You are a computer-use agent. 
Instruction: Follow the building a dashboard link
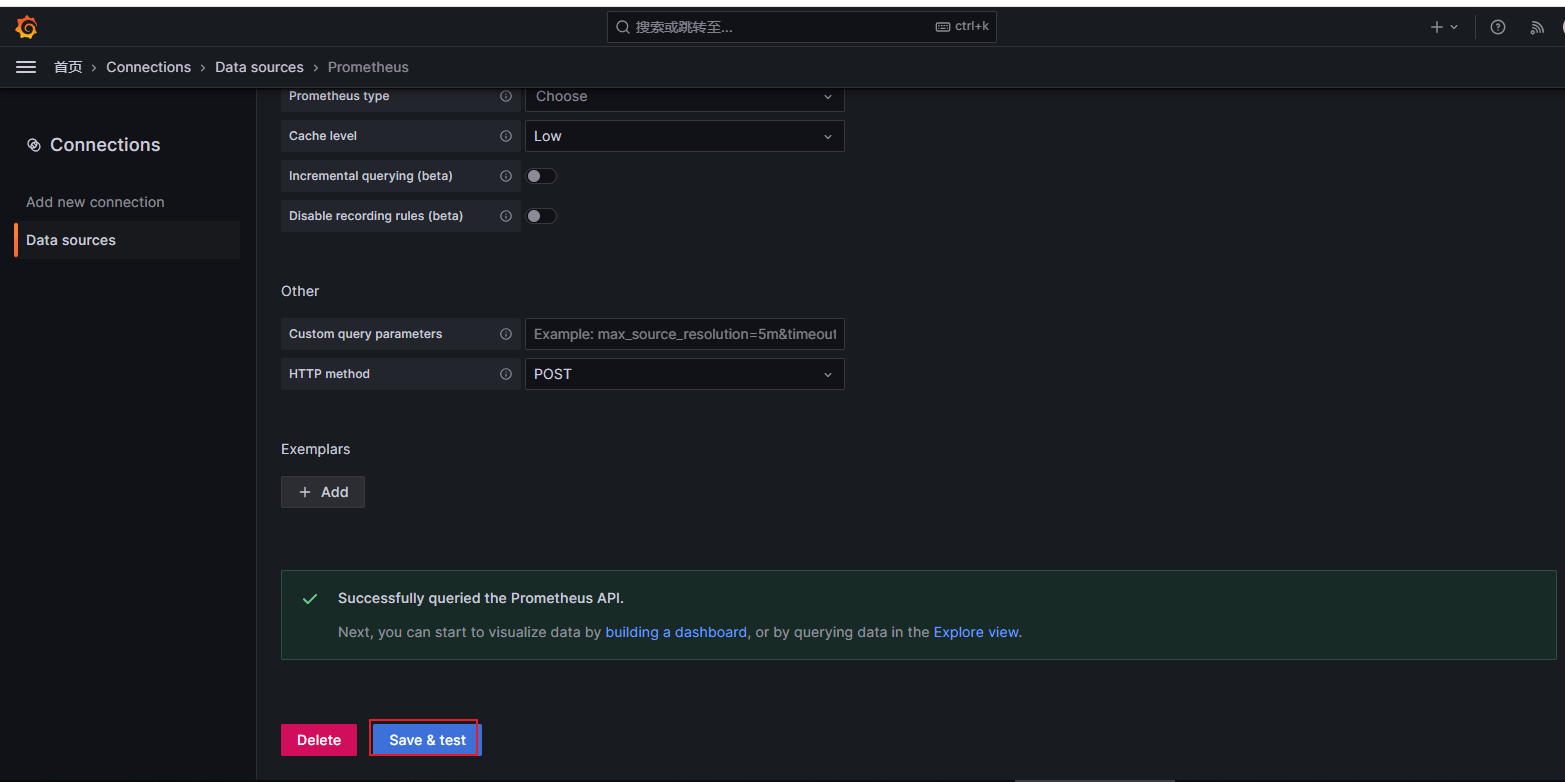click(676, 632)
